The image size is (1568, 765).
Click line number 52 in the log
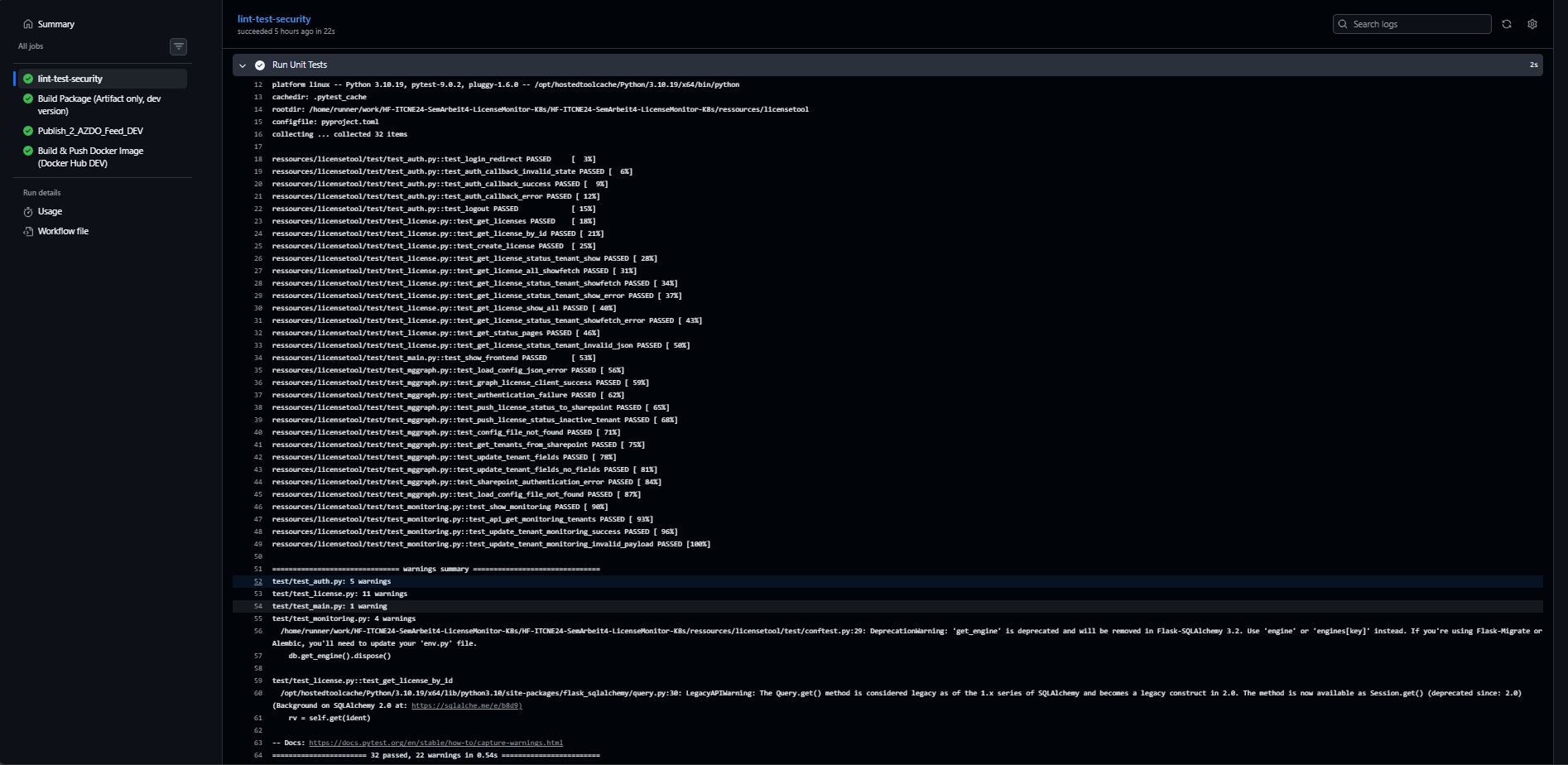[x=257, y=581]
